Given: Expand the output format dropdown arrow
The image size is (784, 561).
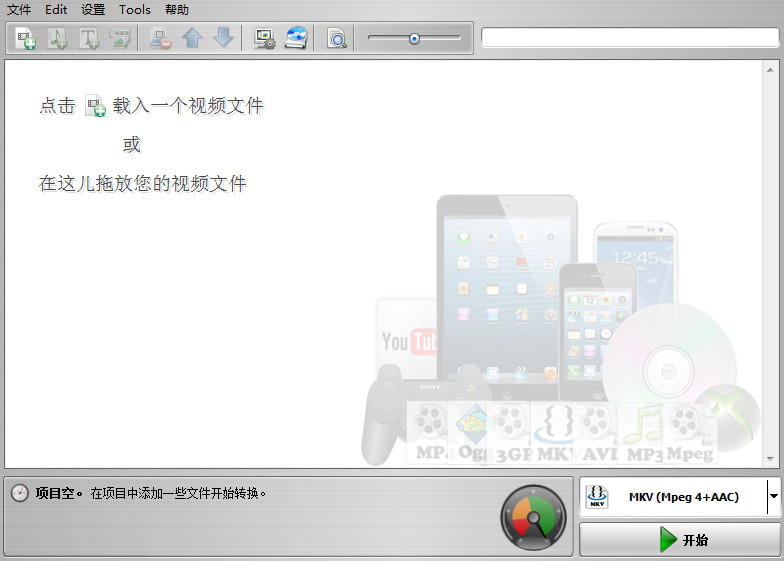Looking at the screenshot, I should pos(773,496).
